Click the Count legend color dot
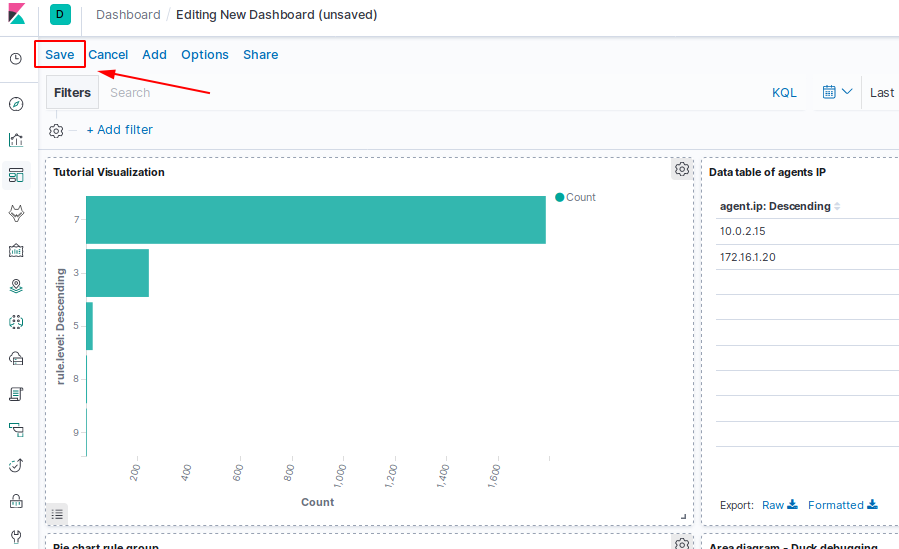This screenshot has height=549, width=899. 560,197
